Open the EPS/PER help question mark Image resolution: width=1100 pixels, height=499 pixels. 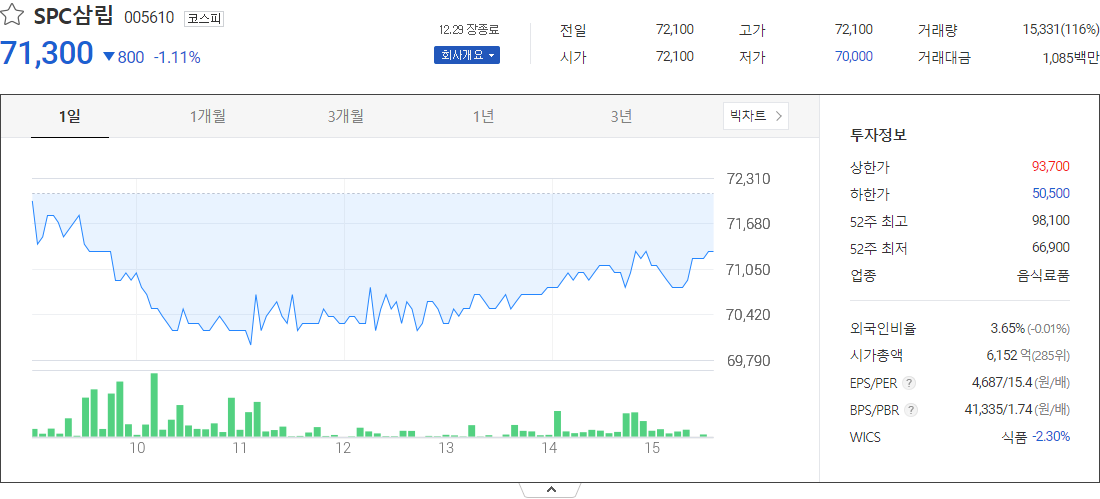pyautogui.click(x=909, y=382)
